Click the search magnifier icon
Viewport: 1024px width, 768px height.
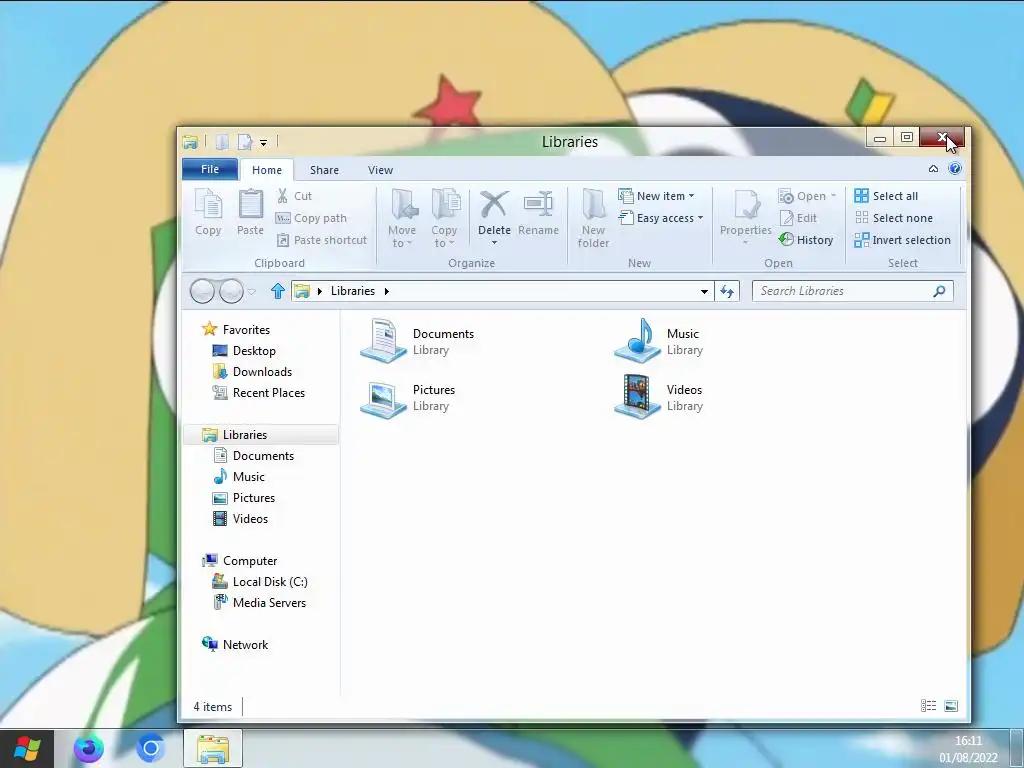(939, 291)
